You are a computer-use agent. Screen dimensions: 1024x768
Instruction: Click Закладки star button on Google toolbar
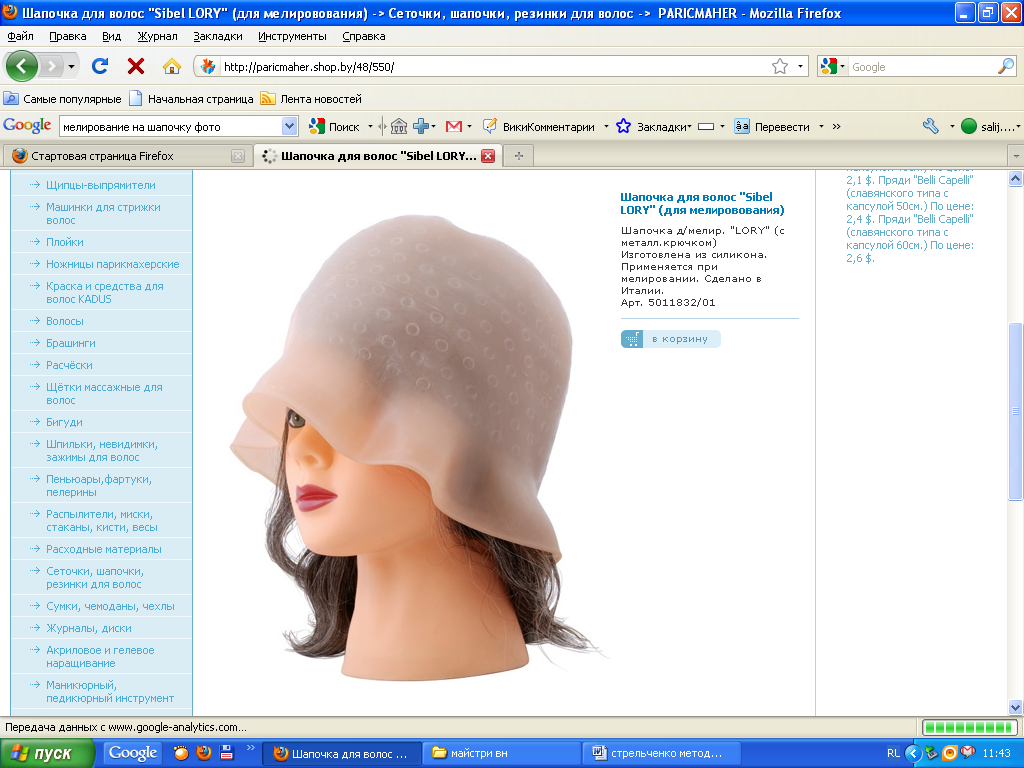[653, 127]
